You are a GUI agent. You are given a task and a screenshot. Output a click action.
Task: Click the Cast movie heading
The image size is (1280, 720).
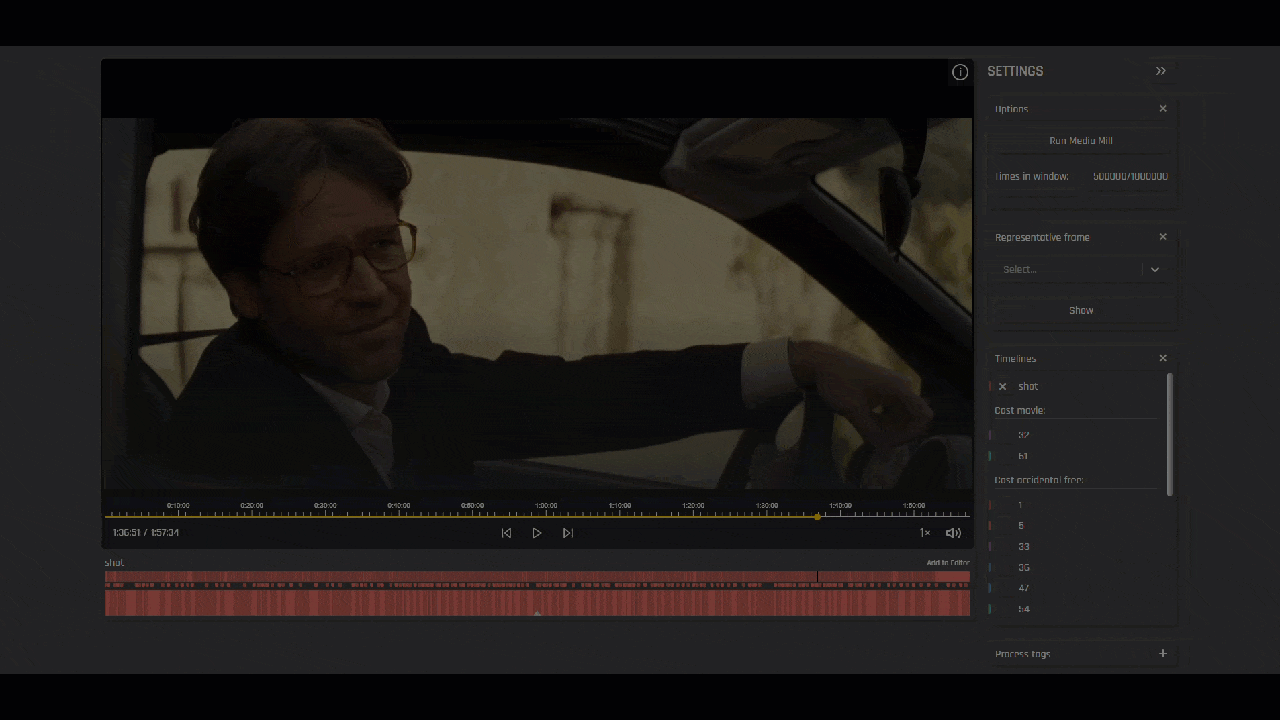(1020, 411)
